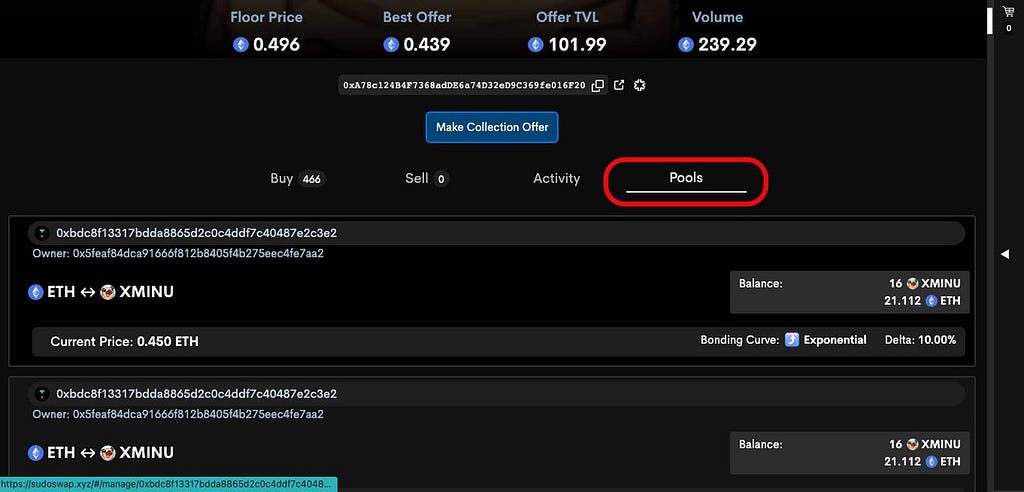Click second pool's 21.112 ETH balance
The width and height of the screenshot is (1024, 492).
(x=922, y=462)
